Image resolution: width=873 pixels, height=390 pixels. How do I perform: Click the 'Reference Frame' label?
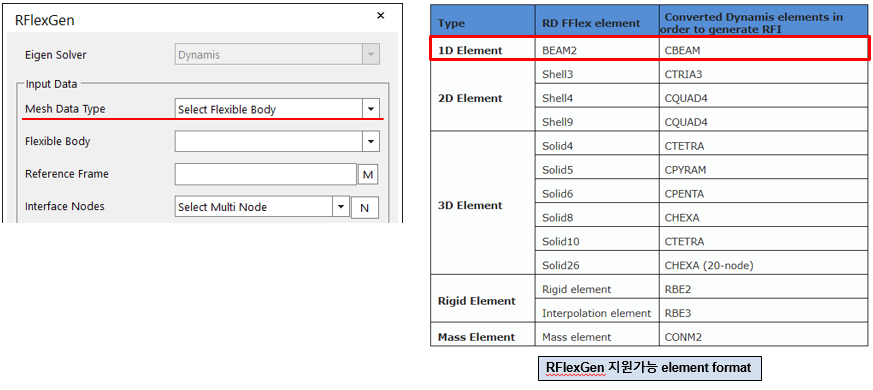coord(67,174)
